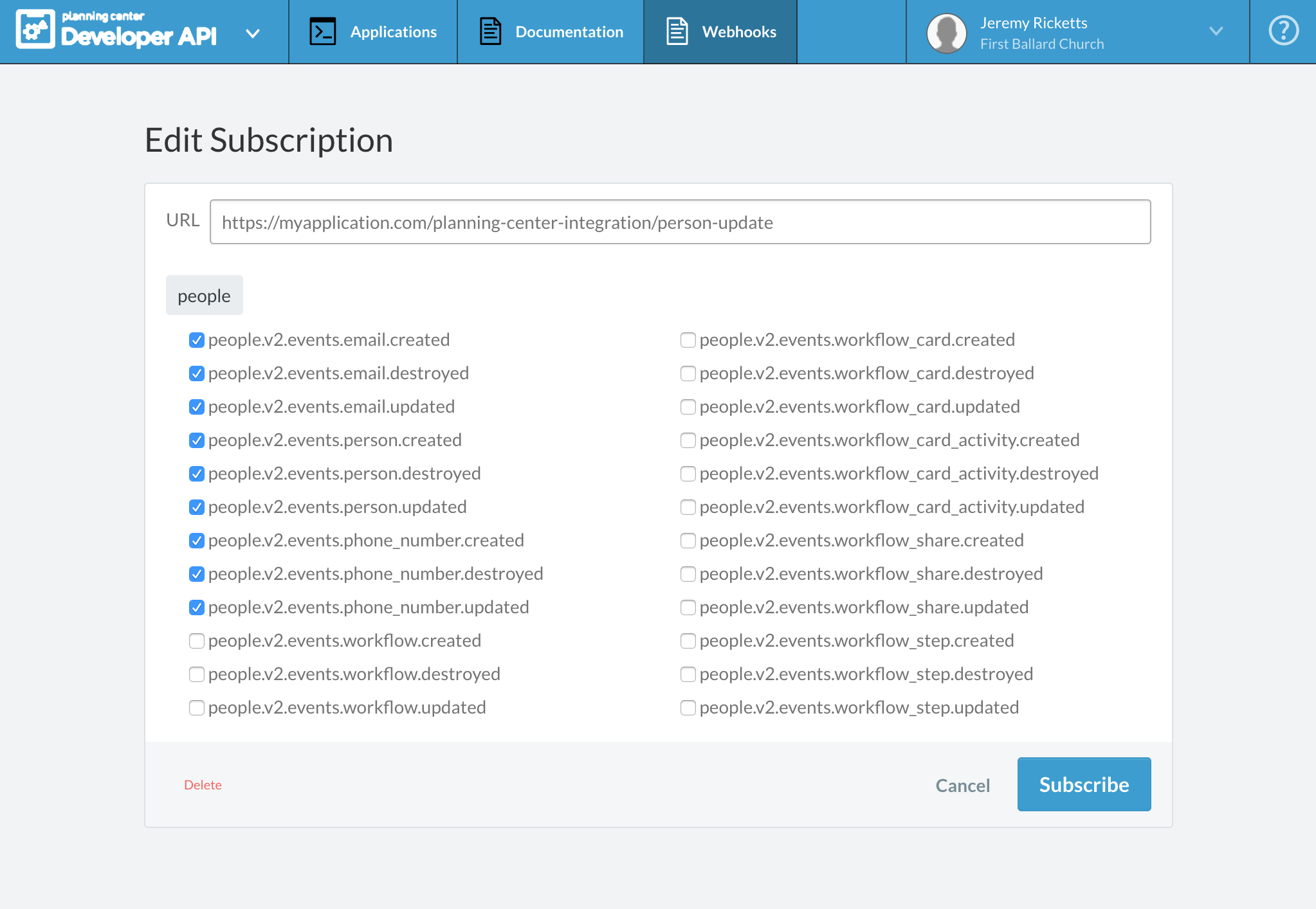Viewport: 1316px width, 909px height.
Task: Go to the Applications tab
Action: [393, 32]
